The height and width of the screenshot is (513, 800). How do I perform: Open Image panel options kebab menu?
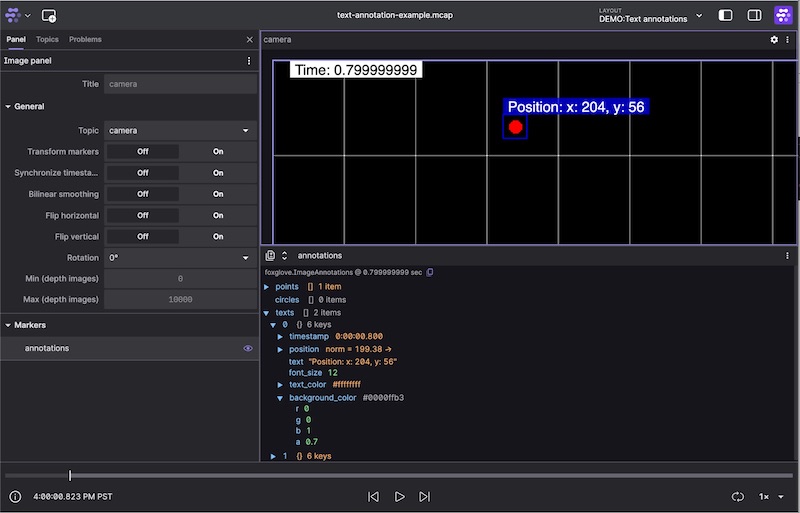click(x=249, y=61)
